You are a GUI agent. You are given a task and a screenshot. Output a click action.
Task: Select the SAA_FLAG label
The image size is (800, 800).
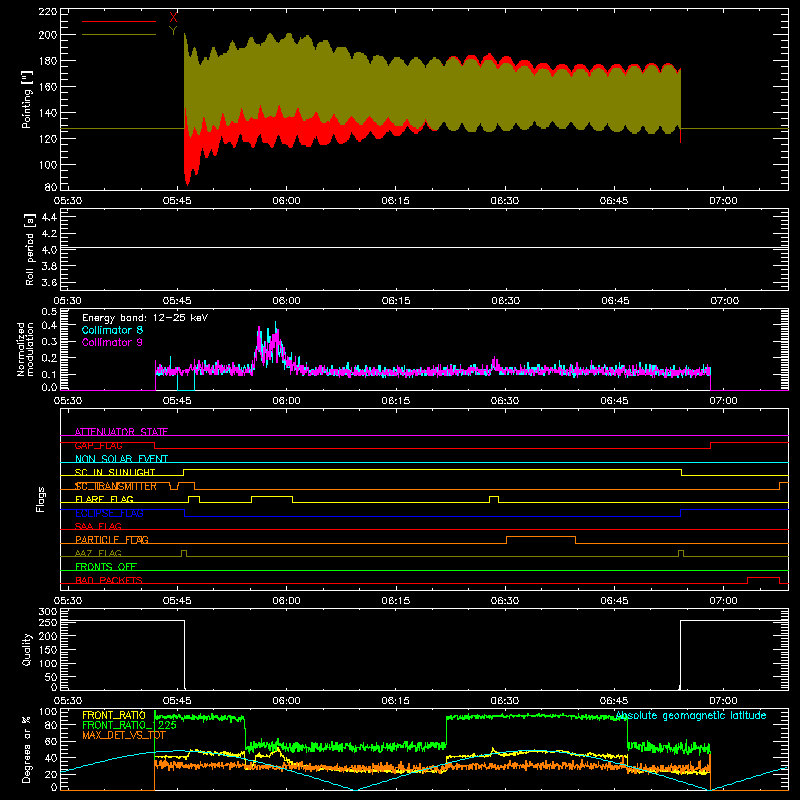click(x=98, y=526)
